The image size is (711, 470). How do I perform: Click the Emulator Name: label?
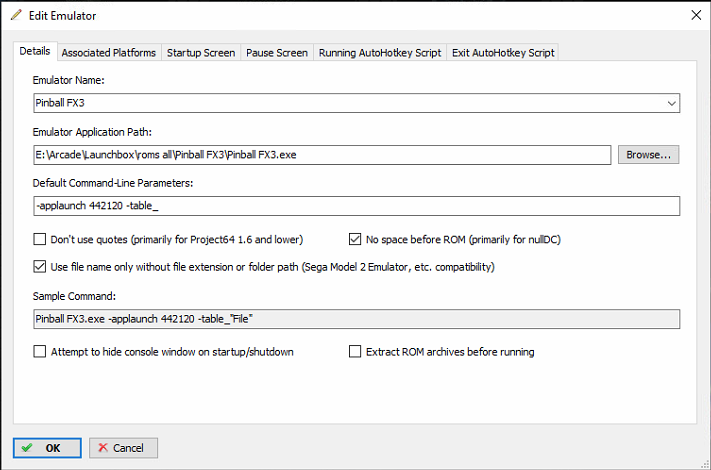(x=68, y=80)
